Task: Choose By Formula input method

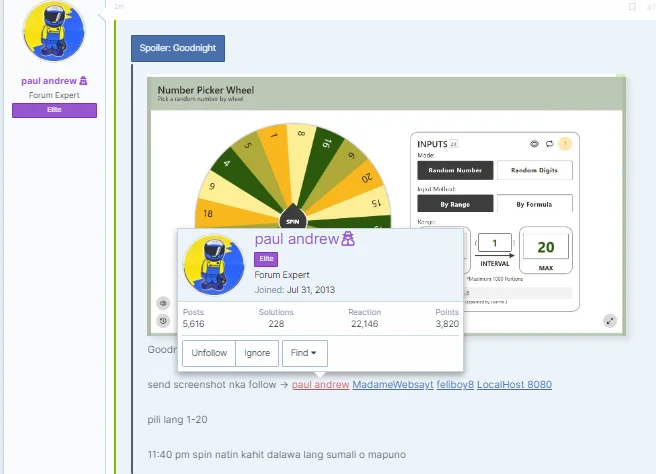Action: [534, 204]
